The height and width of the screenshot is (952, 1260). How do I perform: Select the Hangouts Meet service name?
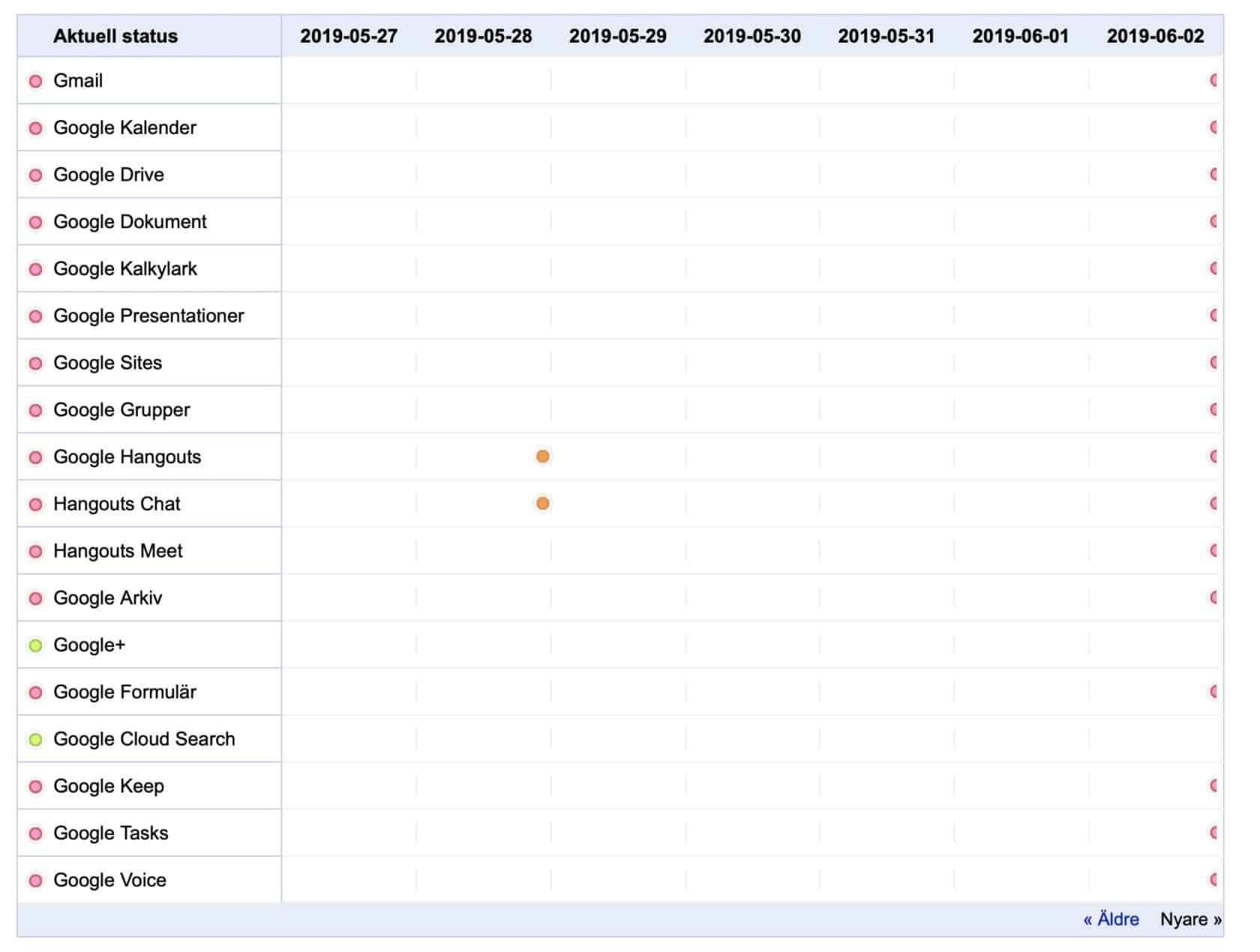pos(118,552)
